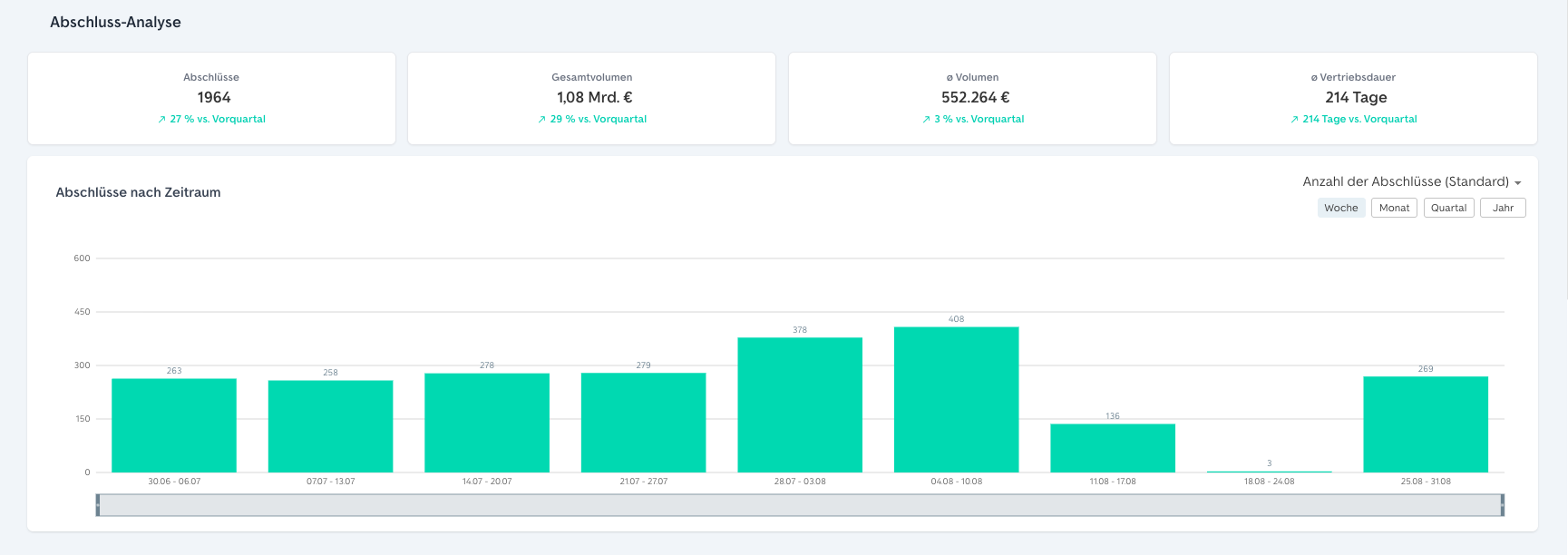Select the 25.08 - 31.08 bar

tap(1426, 424)
